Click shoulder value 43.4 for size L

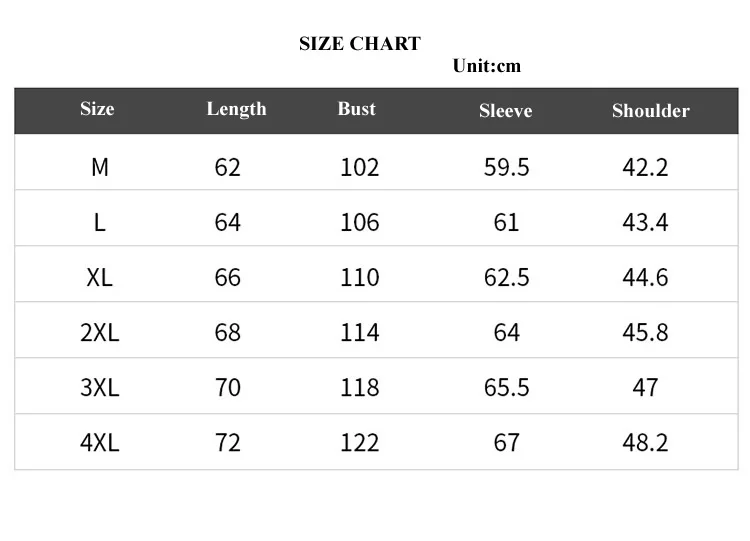[x=645, y=222]
